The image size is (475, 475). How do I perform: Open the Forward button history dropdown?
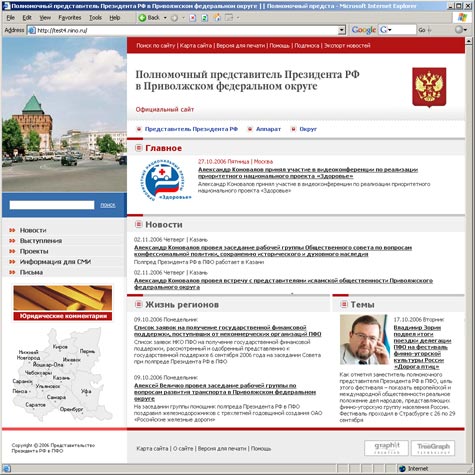click(x=183, y=18)
